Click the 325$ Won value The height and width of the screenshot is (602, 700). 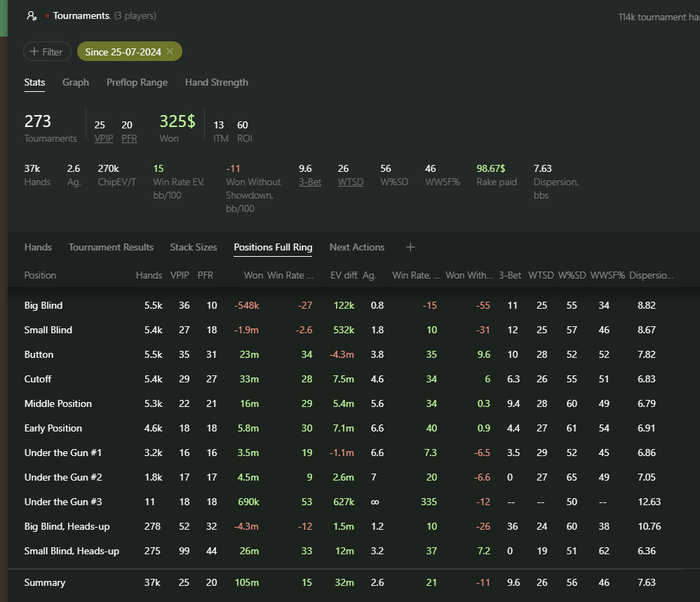[x=177, y=121]
